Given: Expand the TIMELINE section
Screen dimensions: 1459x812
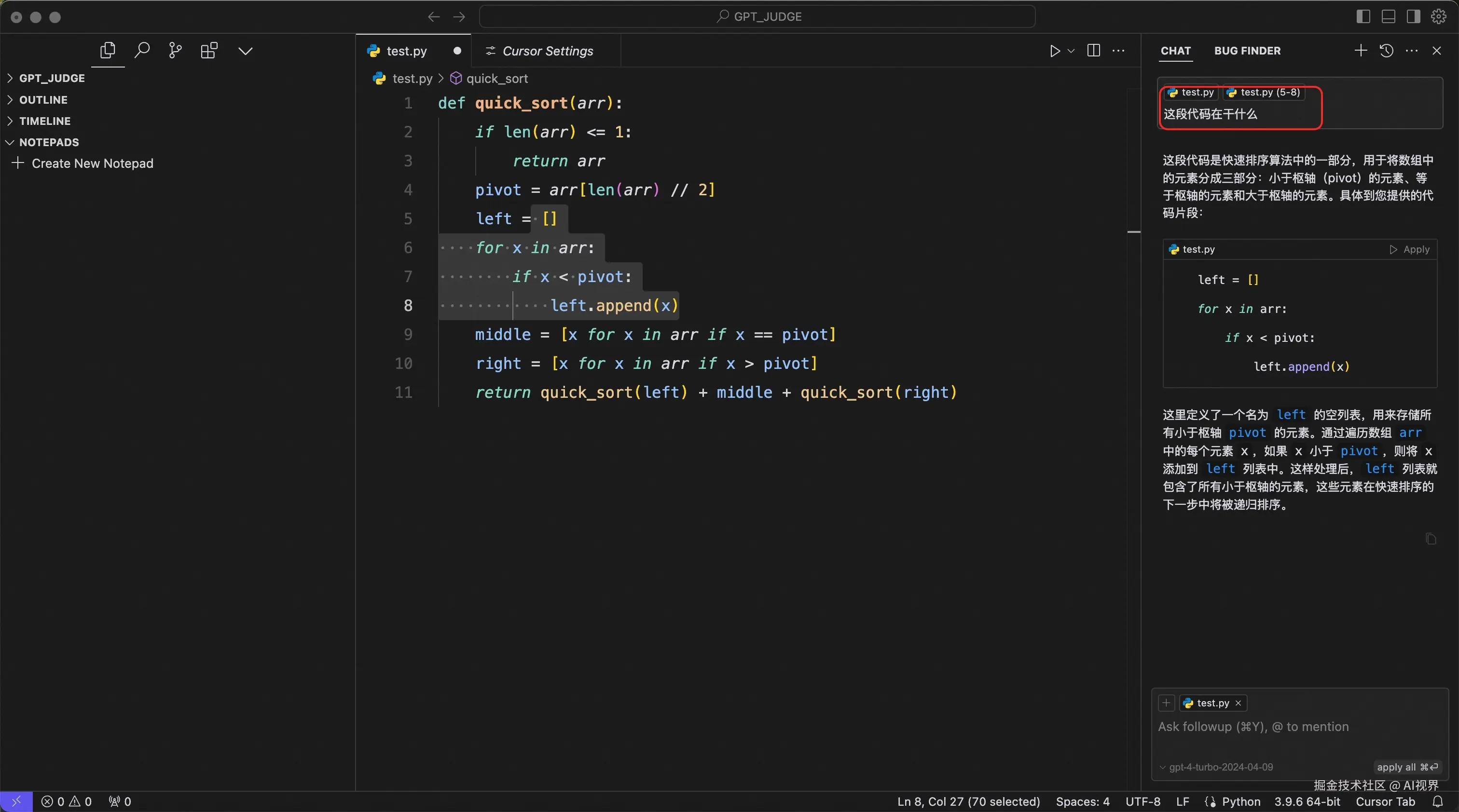Looking at the screenshot, I should [x=45, y=121].
